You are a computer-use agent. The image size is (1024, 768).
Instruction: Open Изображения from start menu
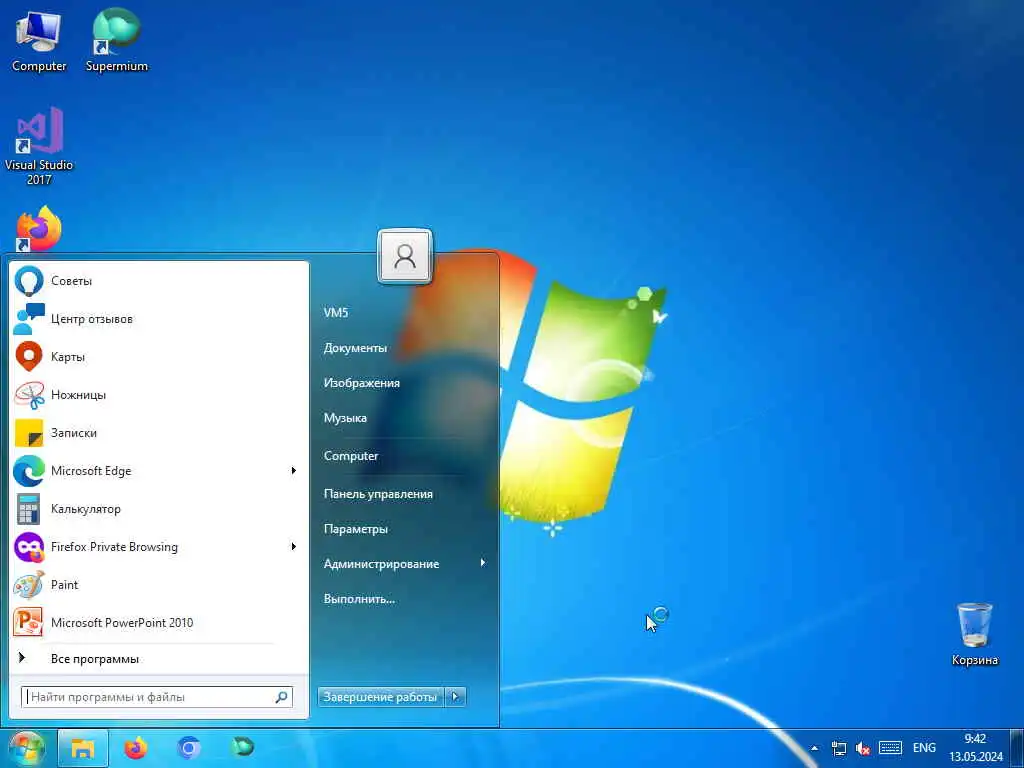tap(362, 383)
